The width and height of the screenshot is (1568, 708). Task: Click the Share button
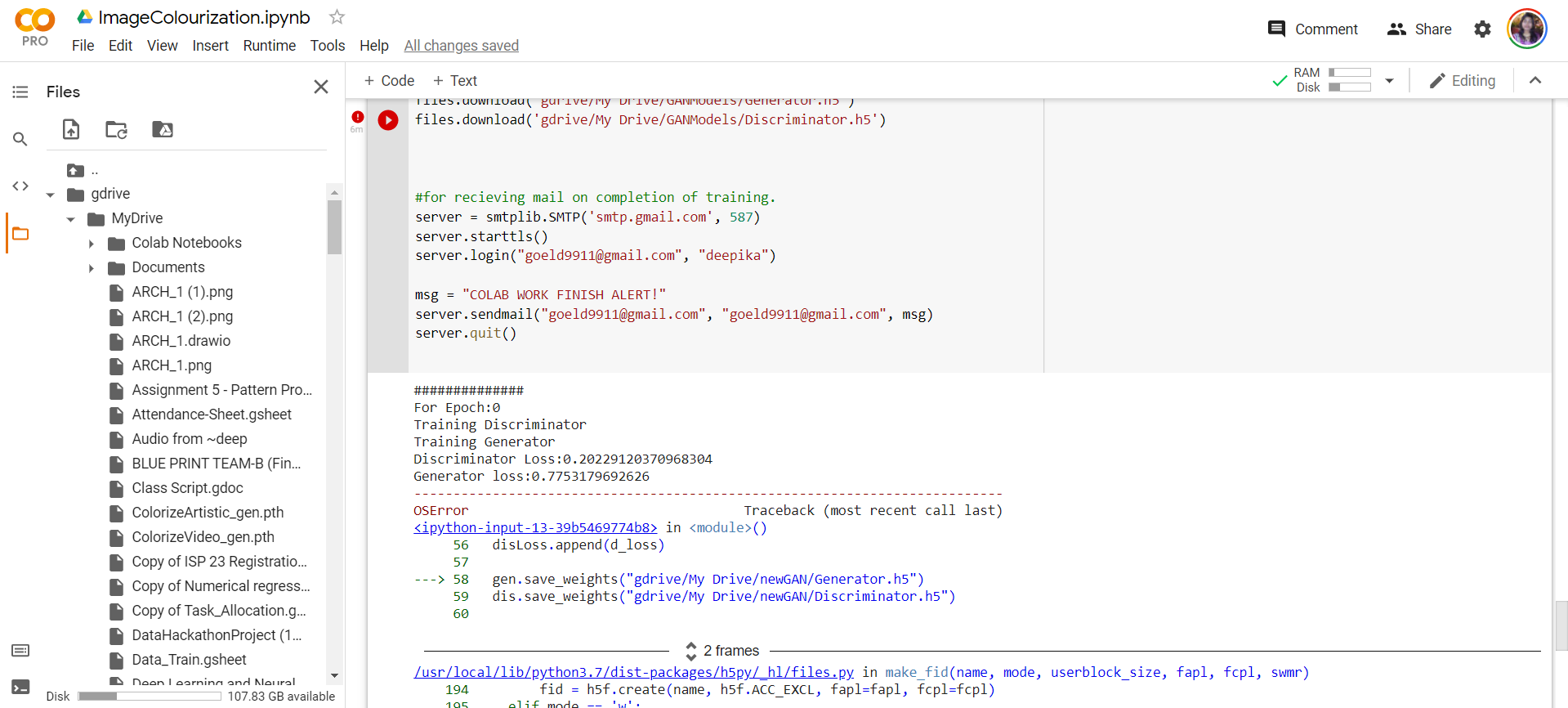click(1419, 29)
